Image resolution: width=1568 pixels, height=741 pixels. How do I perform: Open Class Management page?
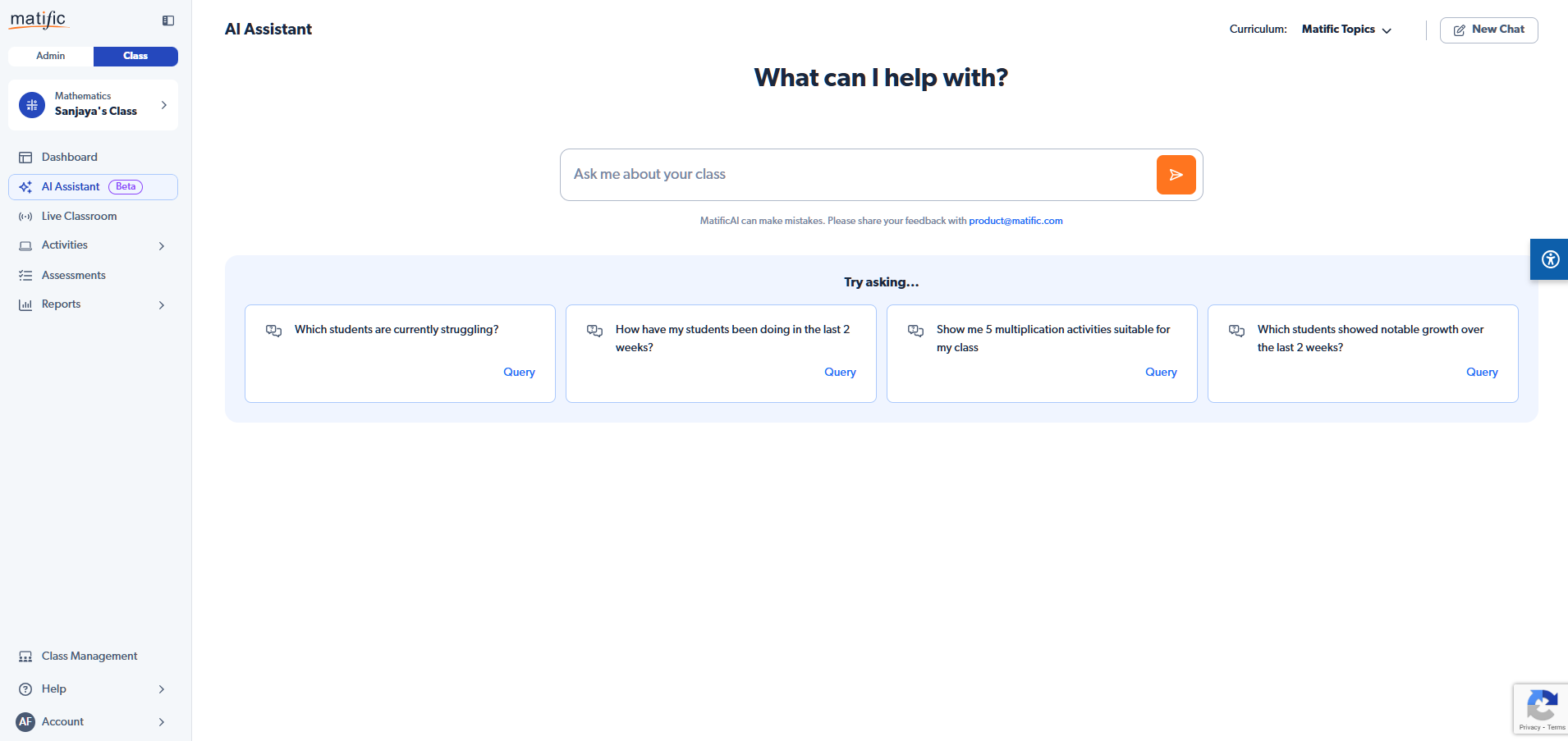pos(89,656)
